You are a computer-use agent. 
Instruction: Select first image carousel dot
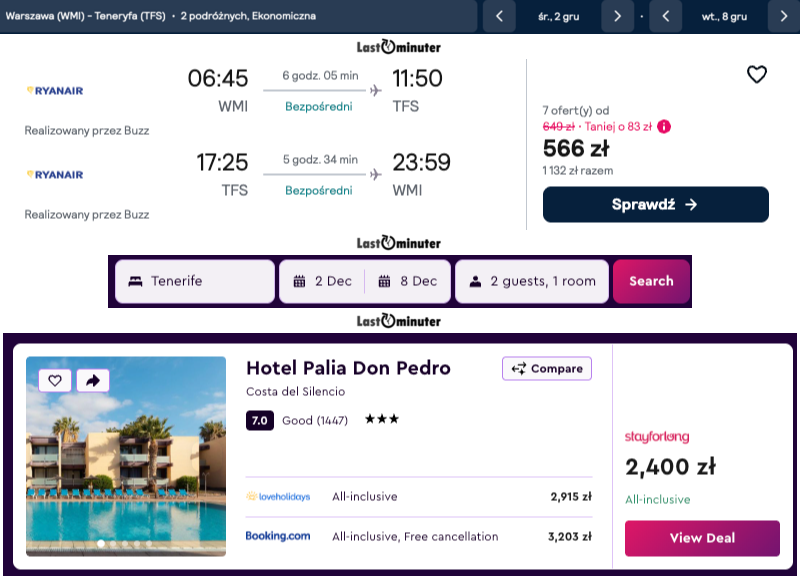(x=101, y=544)
